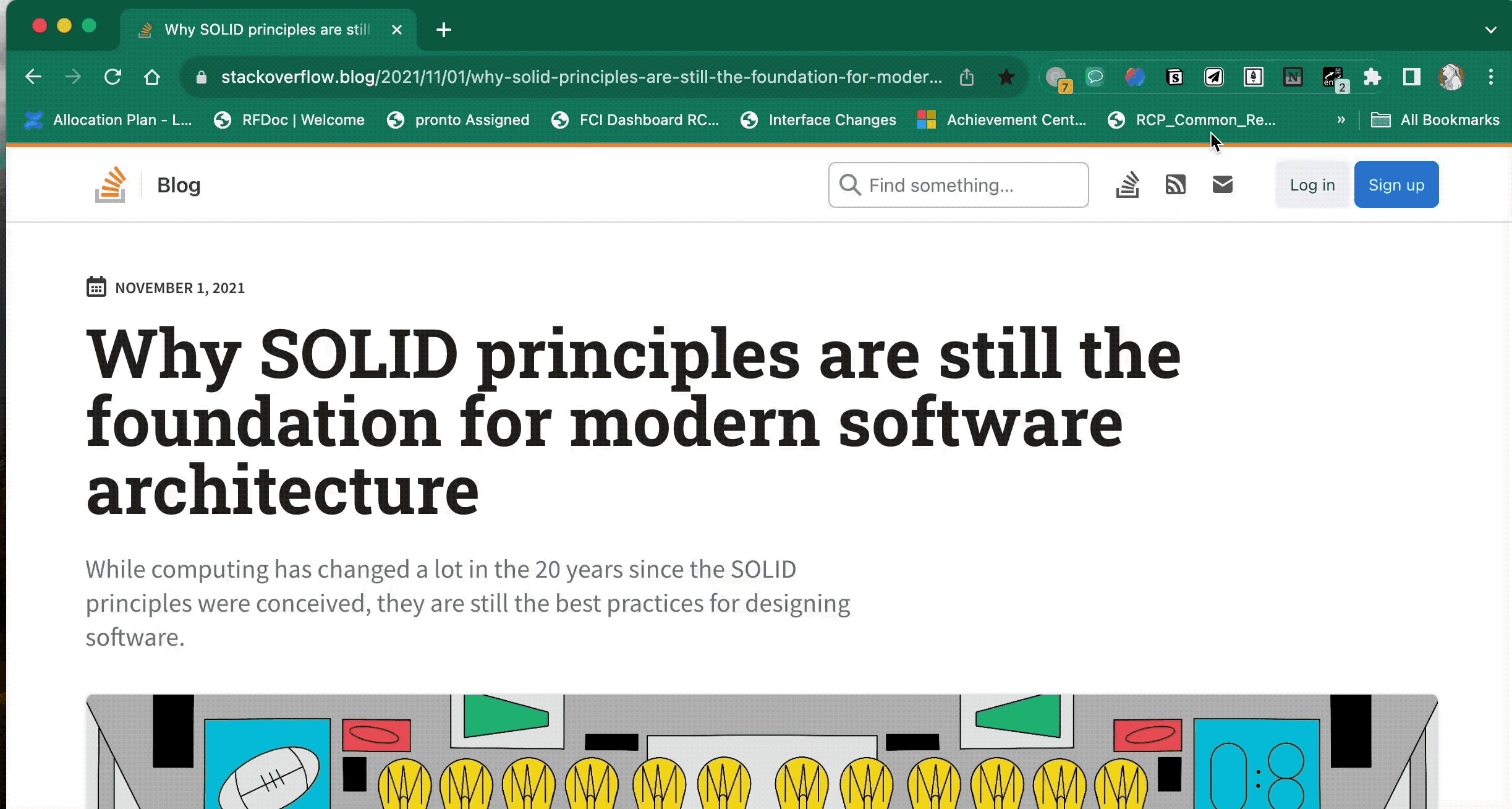Click the newsletter envelope icon
1512x809 pixels.
click(1222, 184)
